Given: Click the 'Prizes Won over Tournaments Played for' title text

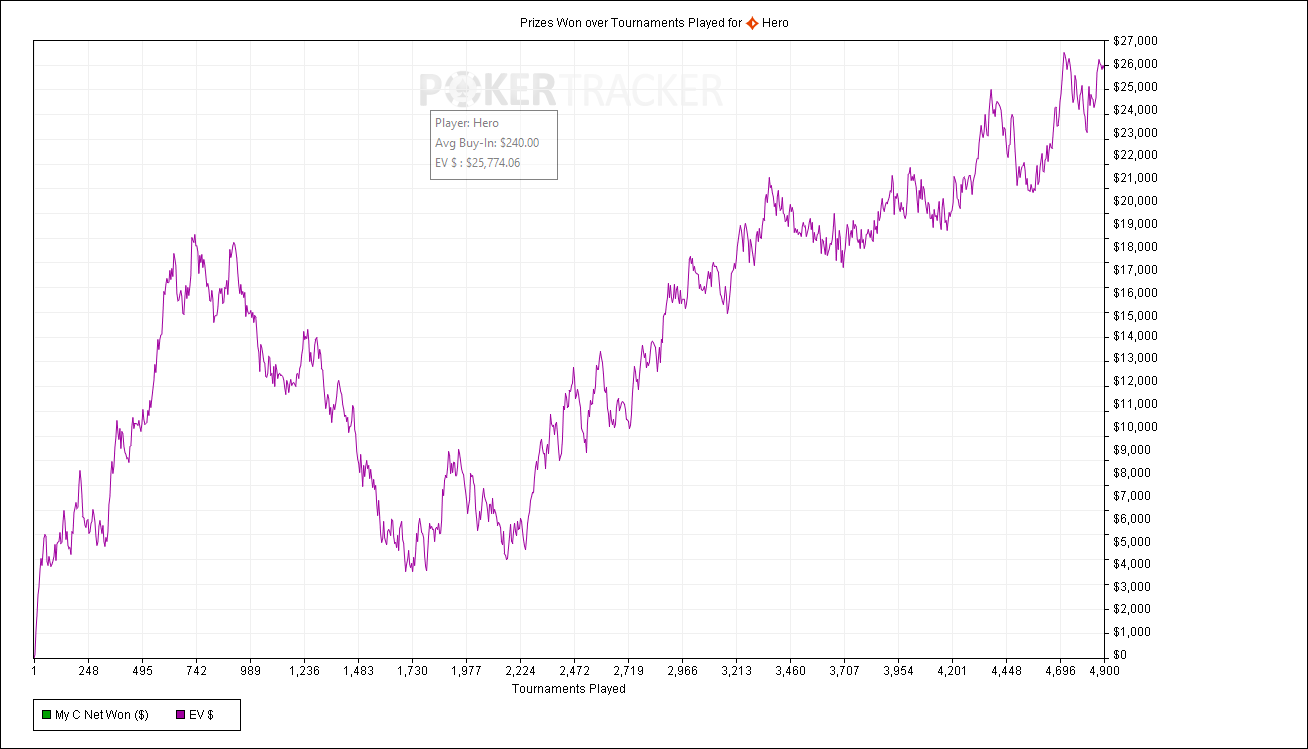Looking at the screenshot, I should point(631,22).
